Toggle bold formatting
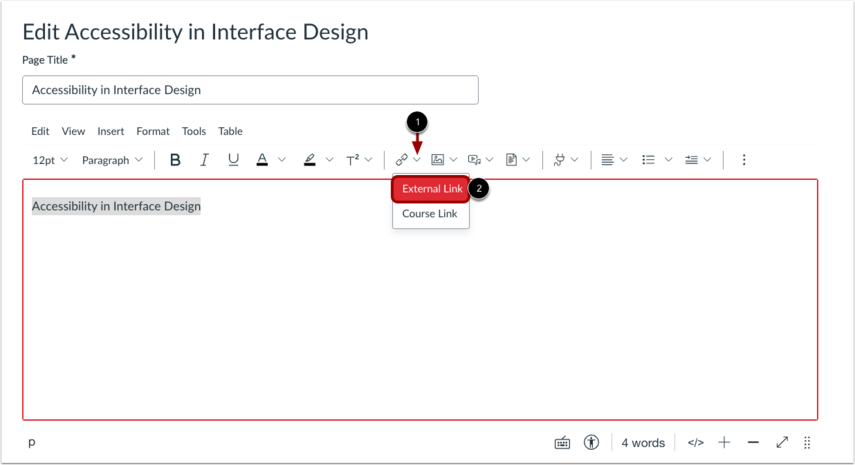This screenshot has height=465, width=855. click(175, 160)
